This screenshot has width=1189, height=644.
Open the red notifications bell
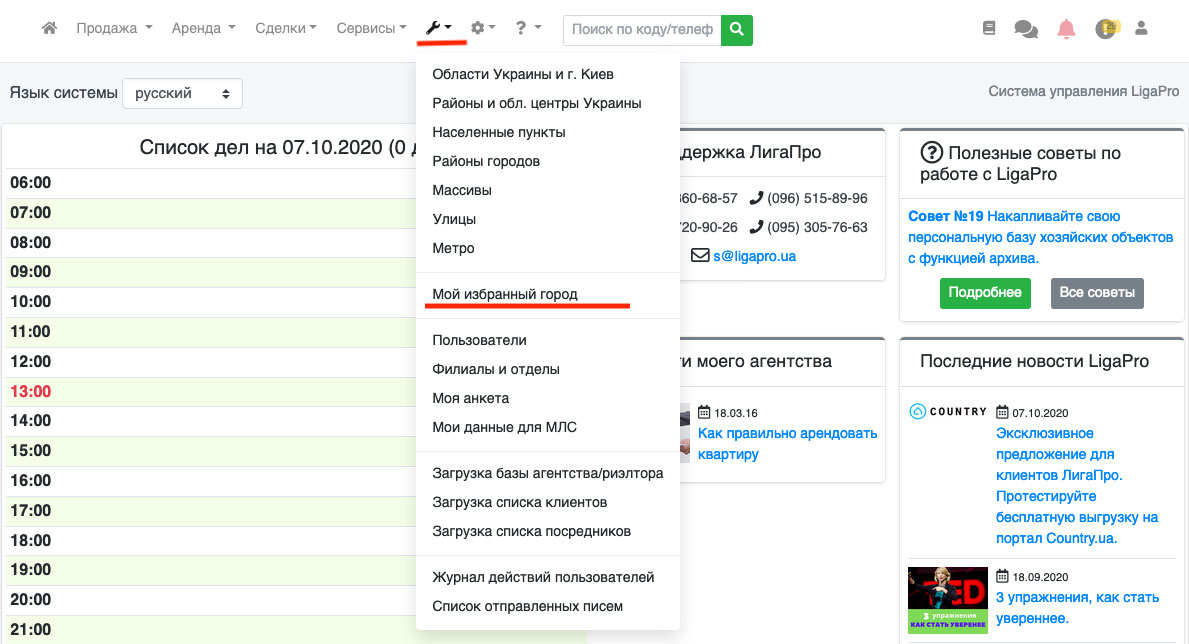point(1066,29)
